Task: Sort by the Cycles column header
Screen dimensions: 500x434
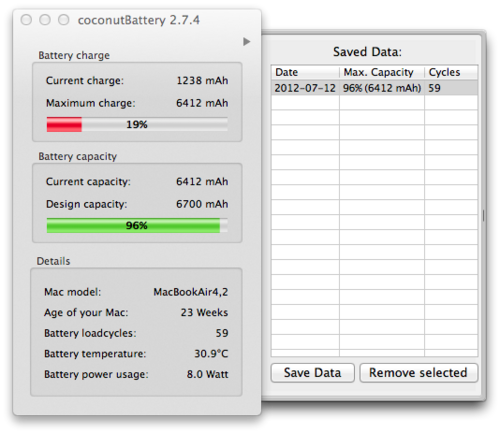Action: [x=451, y=72]
